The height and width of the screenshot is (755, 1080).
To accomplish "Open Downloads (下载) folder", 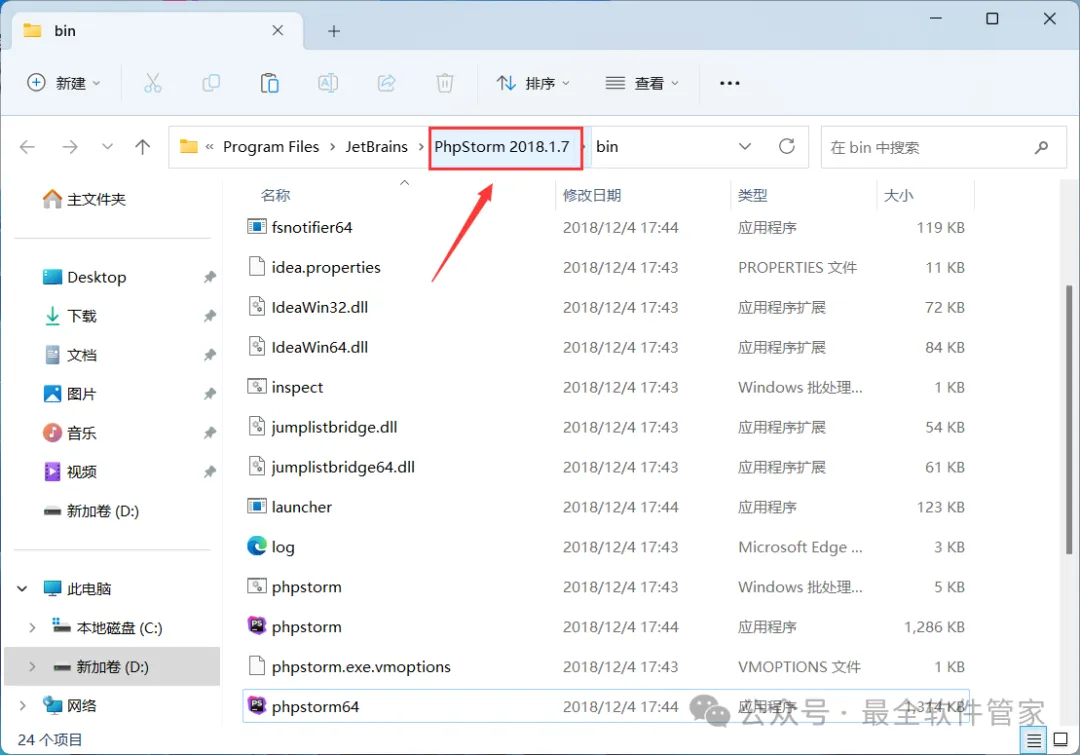I will pyautogui.click(x=70, y=316).
